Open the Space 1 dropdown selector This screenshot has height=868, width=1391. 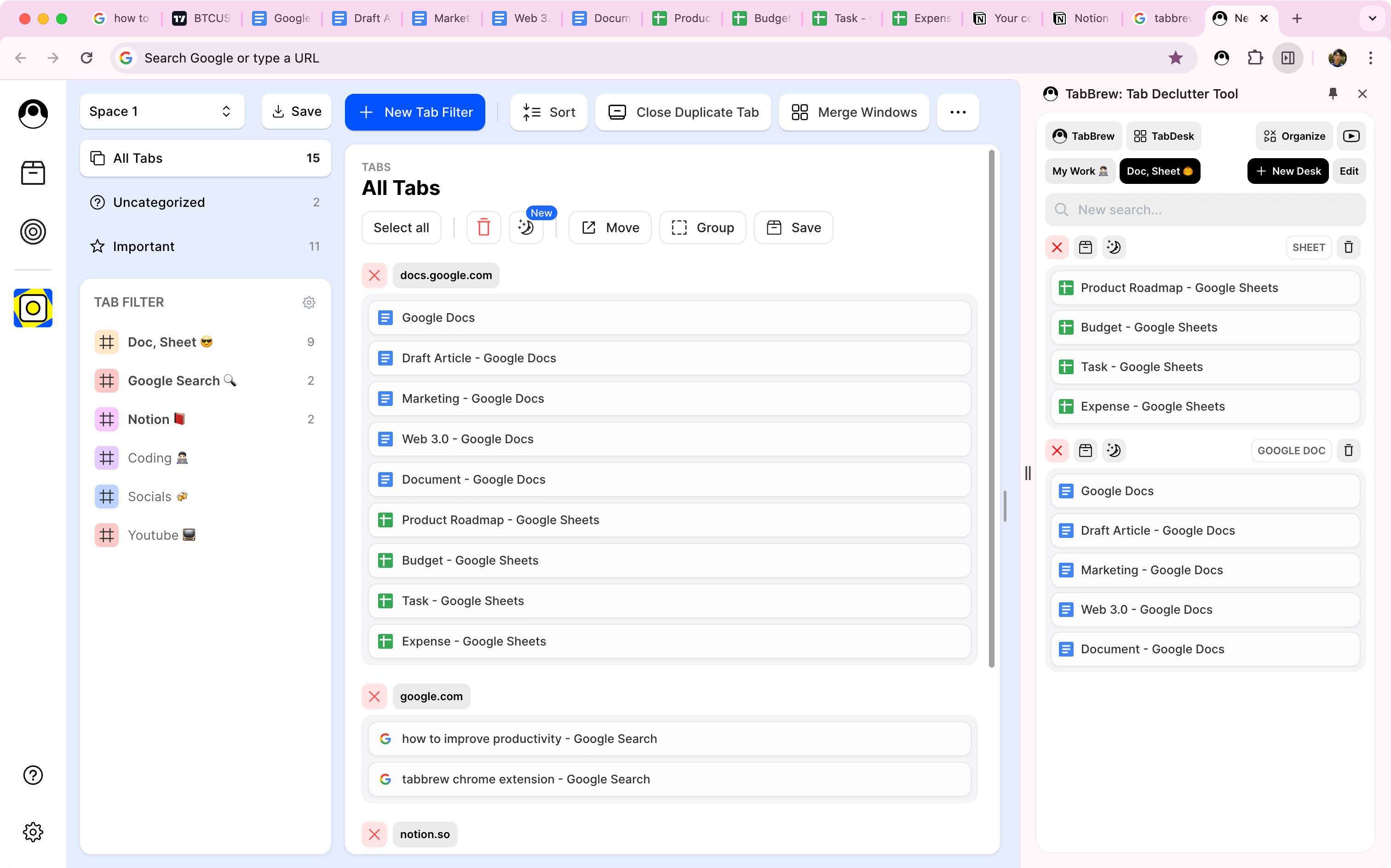coord(161,111)
